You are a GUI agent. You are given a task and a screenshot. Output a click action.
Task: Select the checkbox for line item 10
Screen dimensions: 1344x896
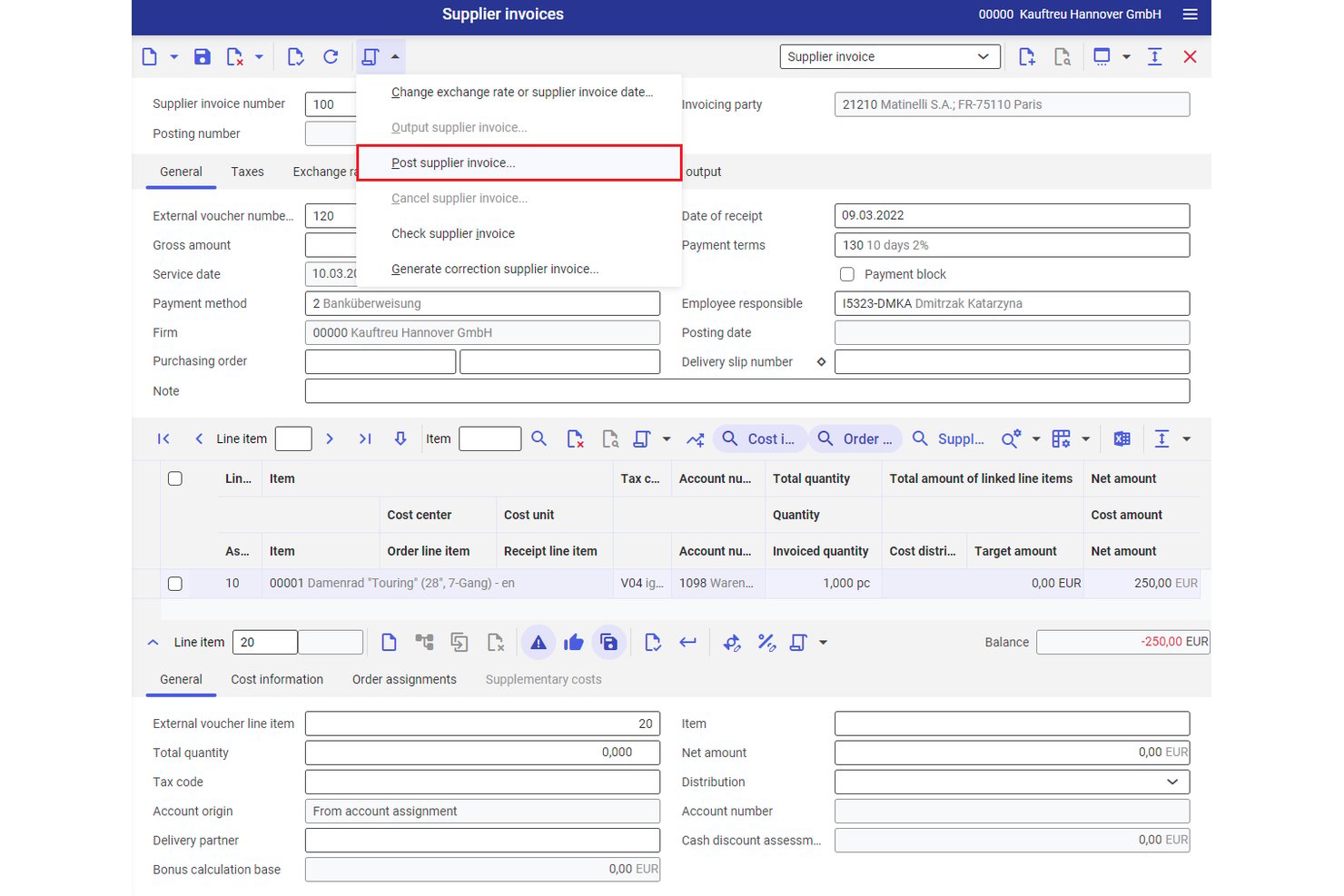pyautogui.click(x=175, y=584)
